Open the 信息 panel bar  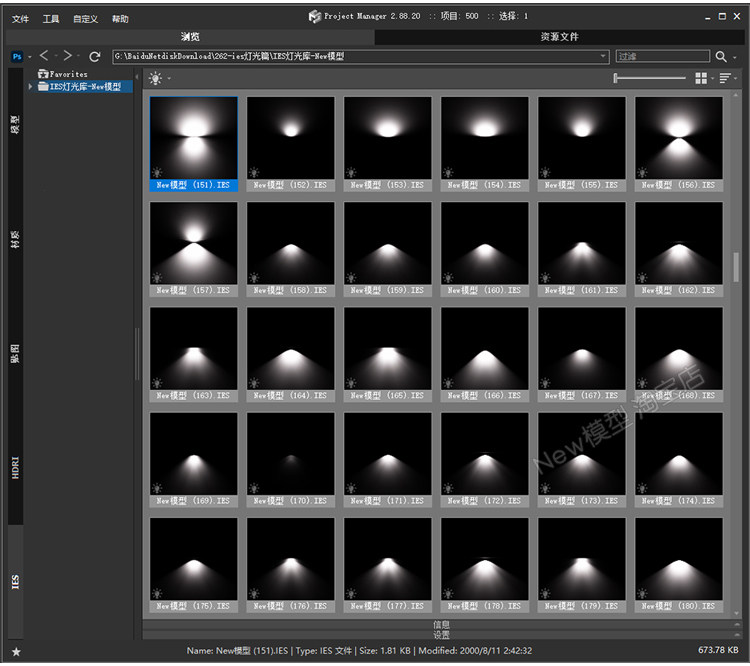click(x=441, y=624)
